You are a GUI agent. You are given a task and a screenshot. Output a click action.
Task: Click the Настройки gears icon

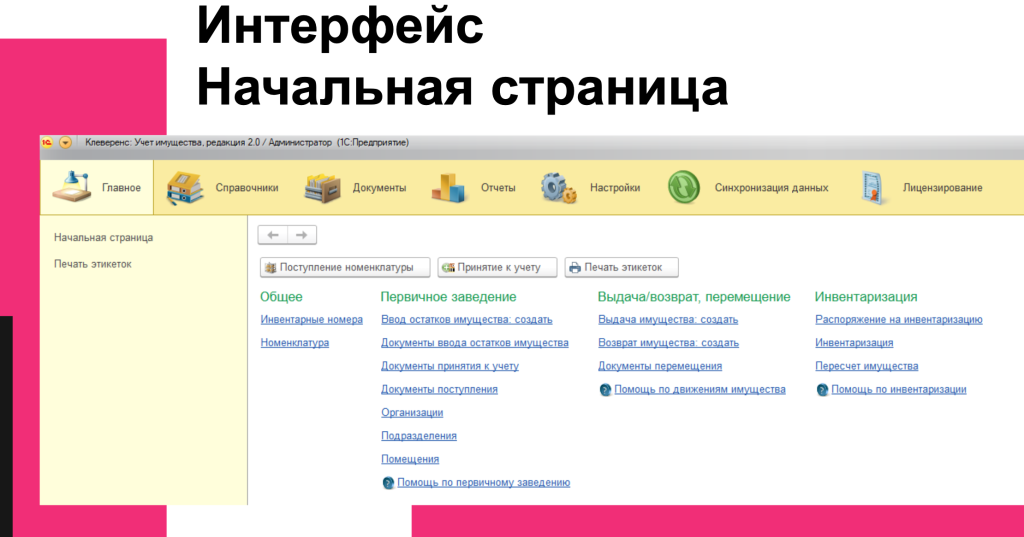(559, 187)
